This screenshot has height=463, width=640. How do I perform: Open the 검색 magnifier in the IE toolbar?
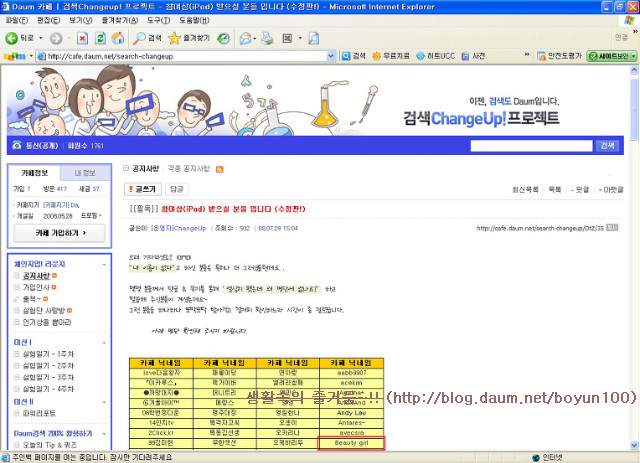(x=147, y=38)
